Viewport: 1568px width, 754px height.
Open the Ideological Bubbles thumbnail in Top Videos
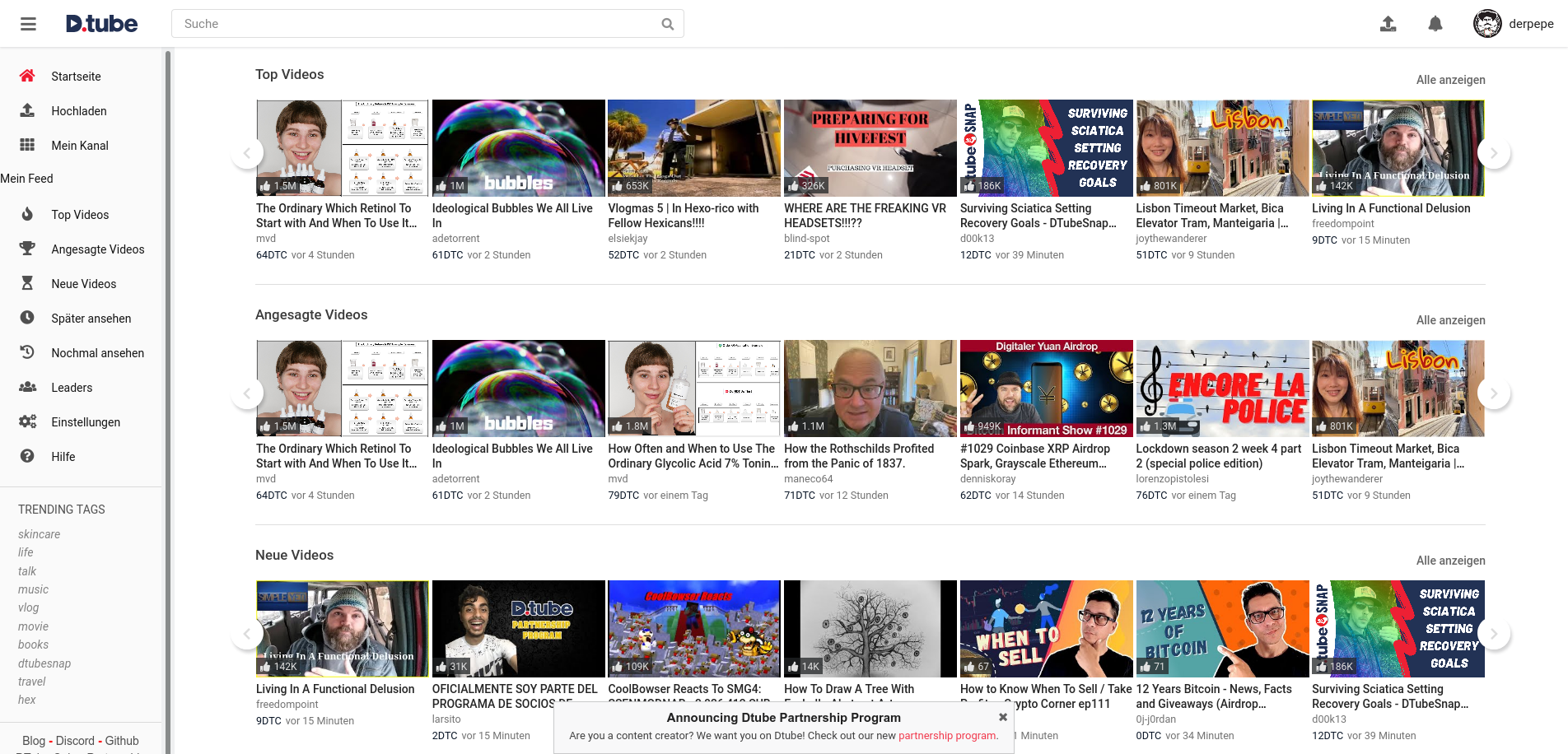(x=518, y=148)
